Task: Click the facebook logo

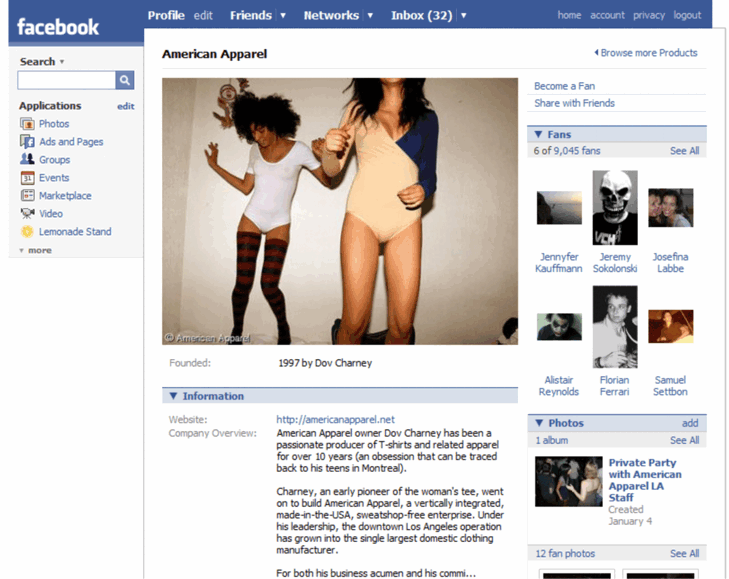Action: 58,27
